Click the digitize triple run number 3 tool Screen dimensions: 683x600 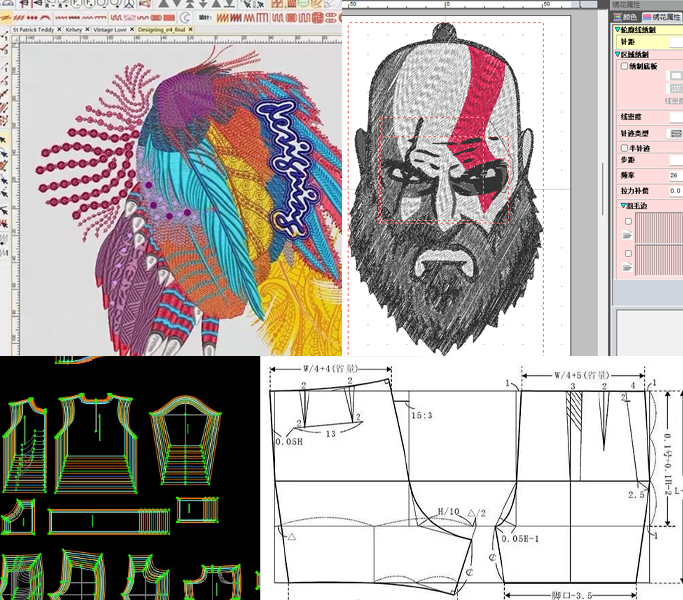[x=4, y=49]
